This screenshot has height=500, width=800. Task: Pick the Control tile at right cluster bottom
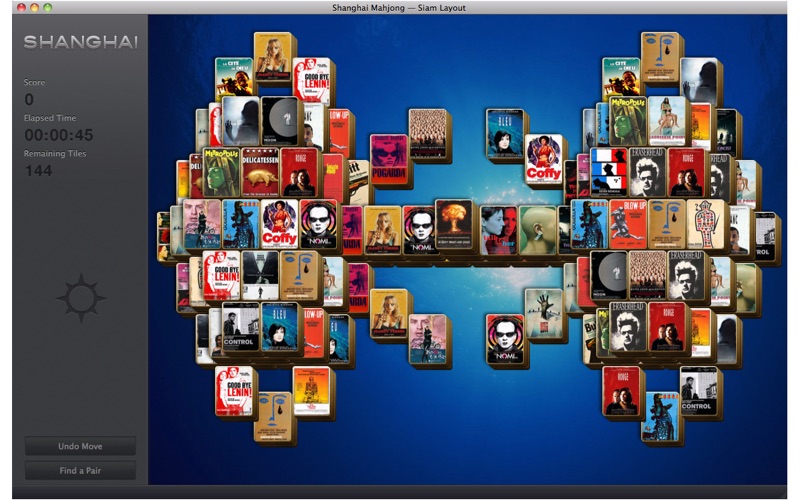(698, 391)
